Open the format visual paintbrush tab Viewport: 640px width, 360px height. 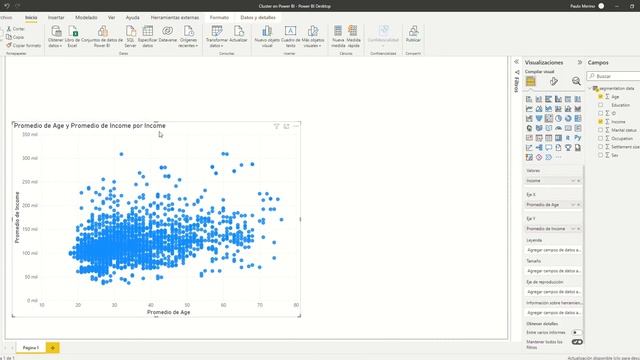(x=553, y=81)
